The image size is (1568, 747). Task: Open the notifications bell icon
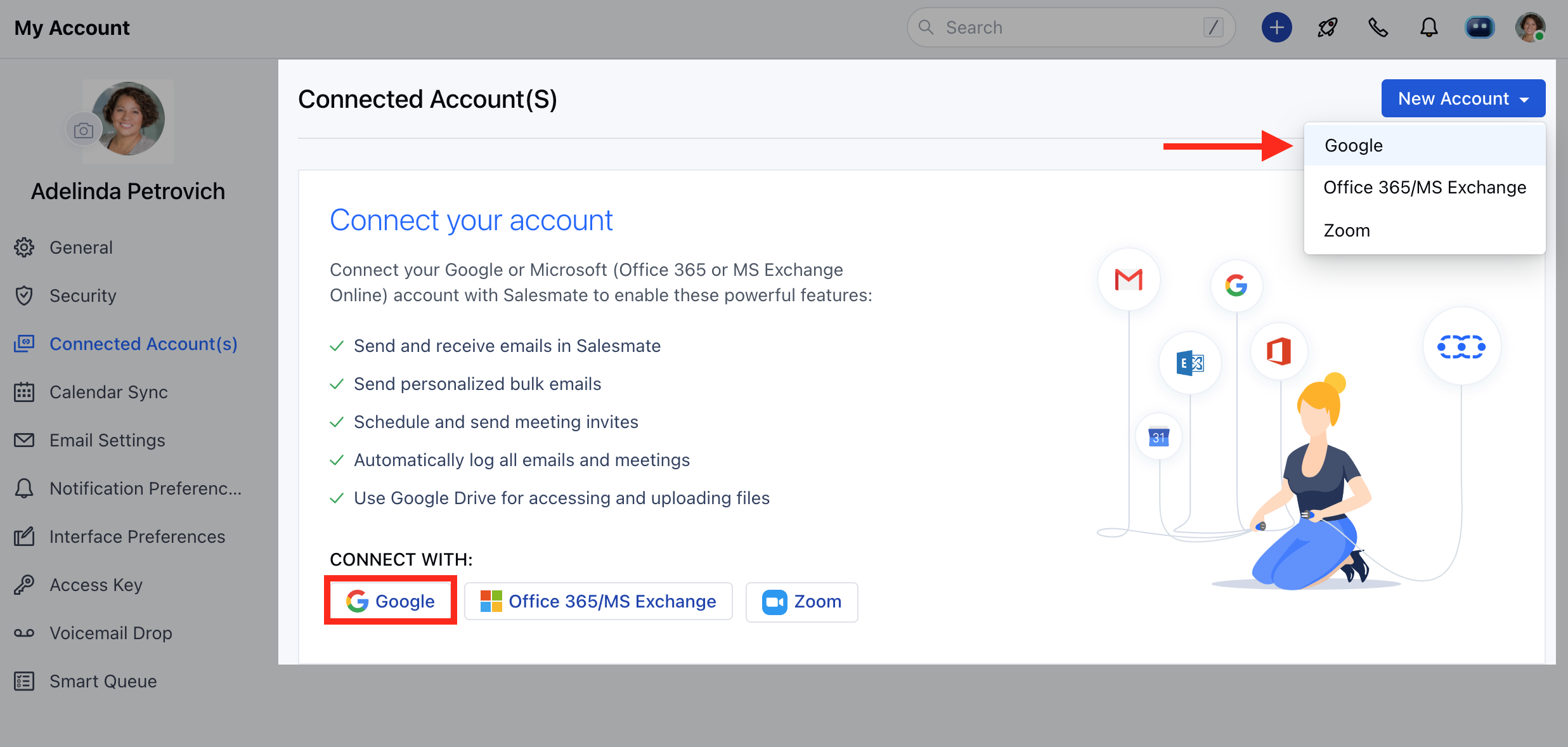tap(1429, 28)
